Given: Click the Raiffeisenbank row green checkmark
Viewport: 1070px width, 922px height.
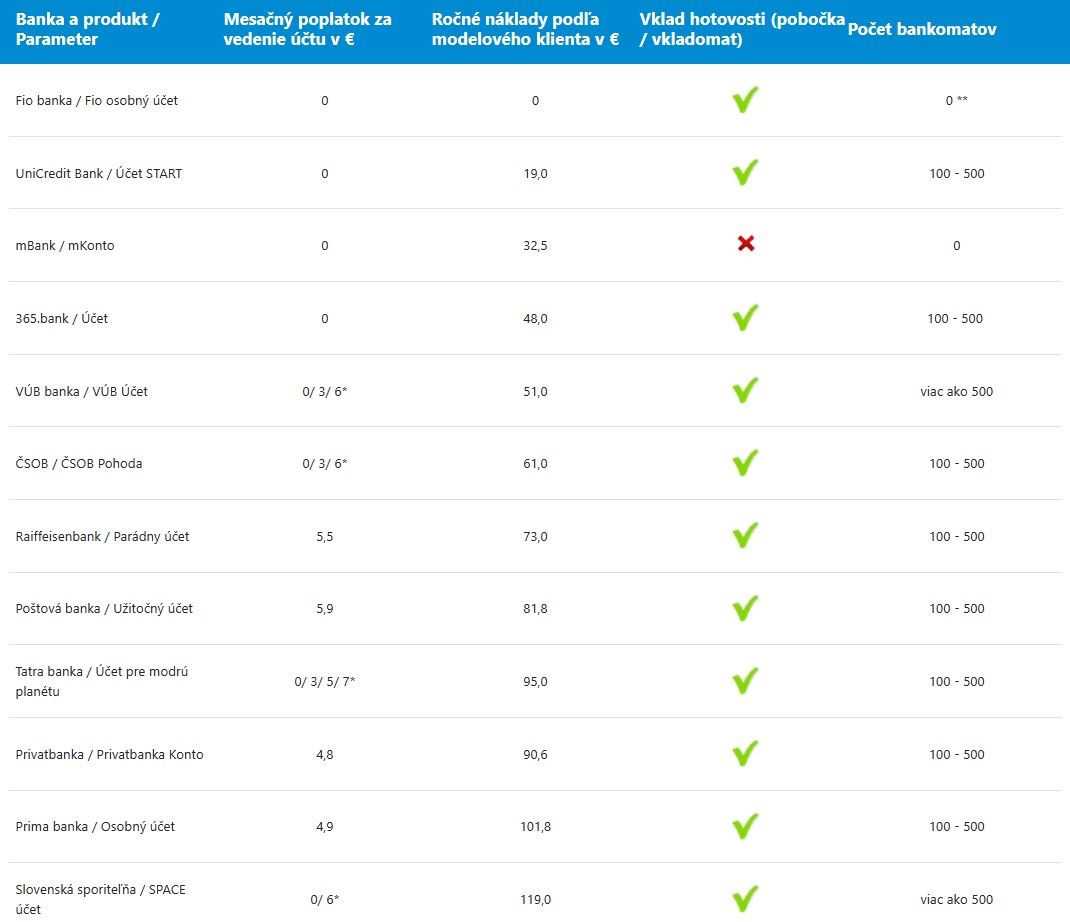Looking at the screenshot, I should tap(745, 536).
